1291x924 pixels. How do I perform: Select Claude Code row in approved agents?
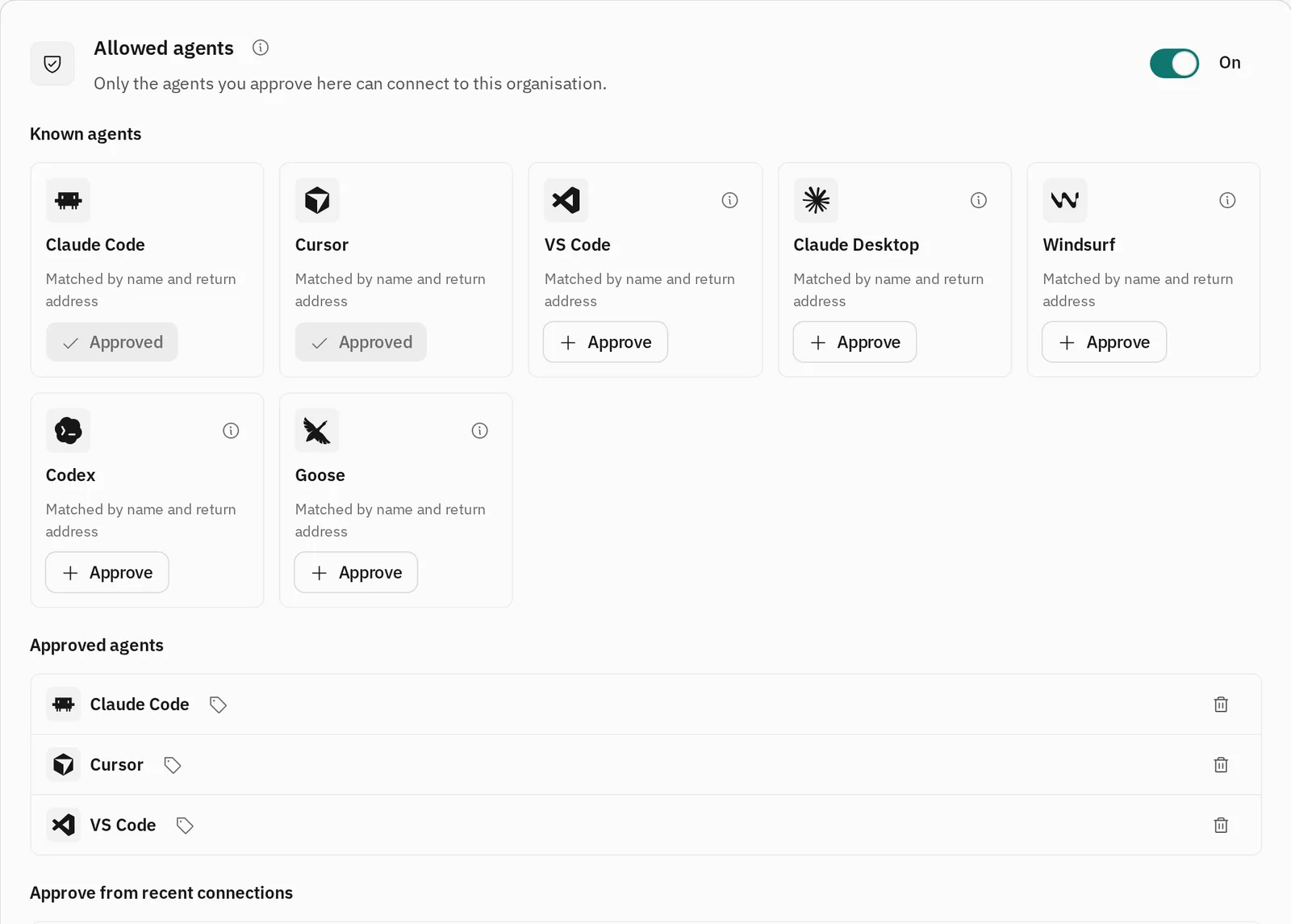(x=645, y=704)
